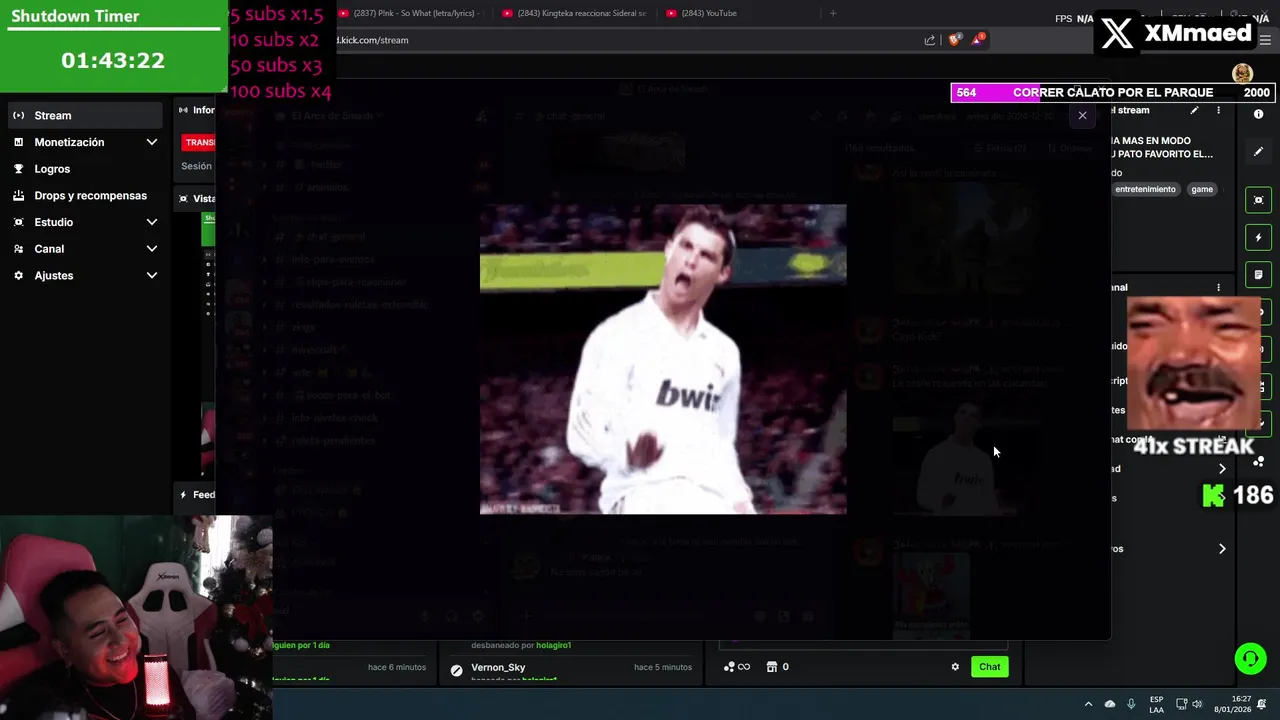Select the entretenimiento tag
1280x720 pixels.
[1145, 189]
